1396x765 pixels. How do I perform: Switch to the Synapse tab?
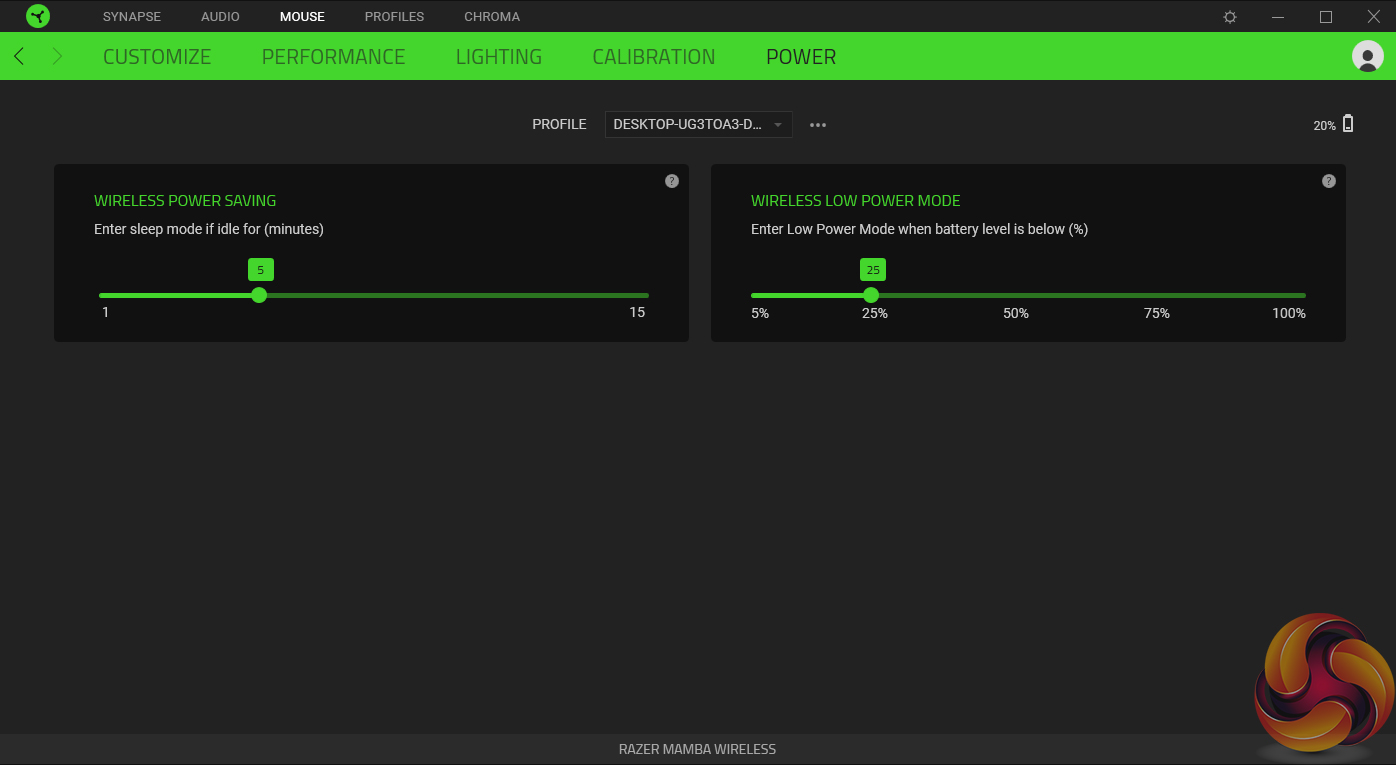tap(132, 17)
